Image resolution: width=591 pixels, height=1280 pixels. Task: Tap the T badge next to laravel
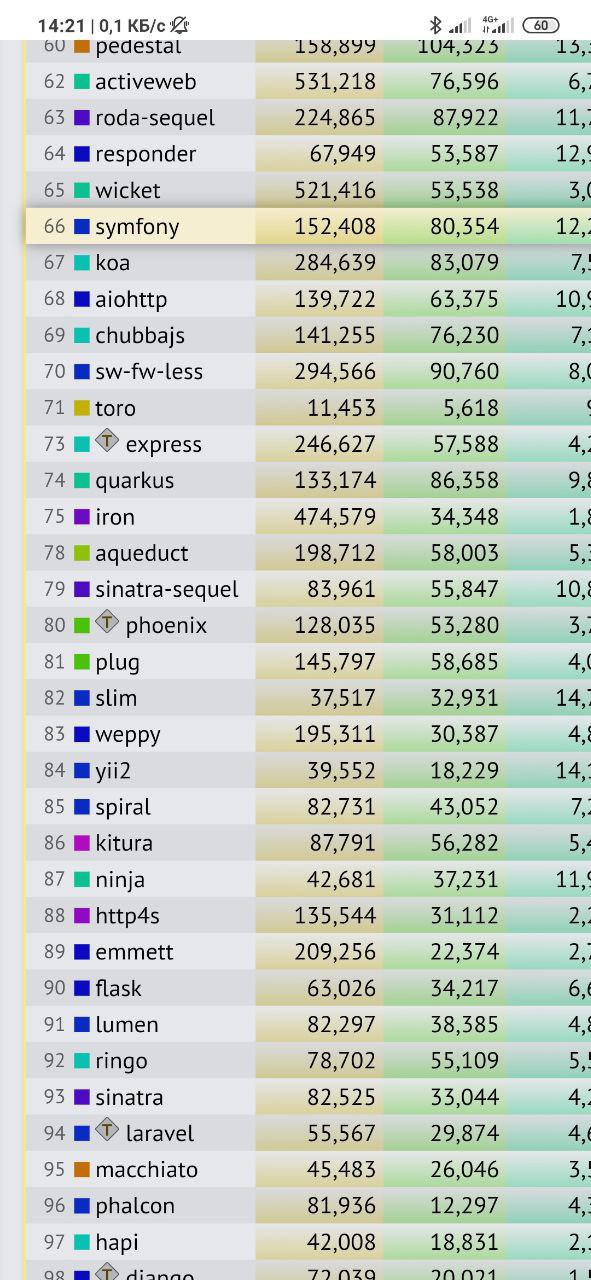pos(107,1129)
